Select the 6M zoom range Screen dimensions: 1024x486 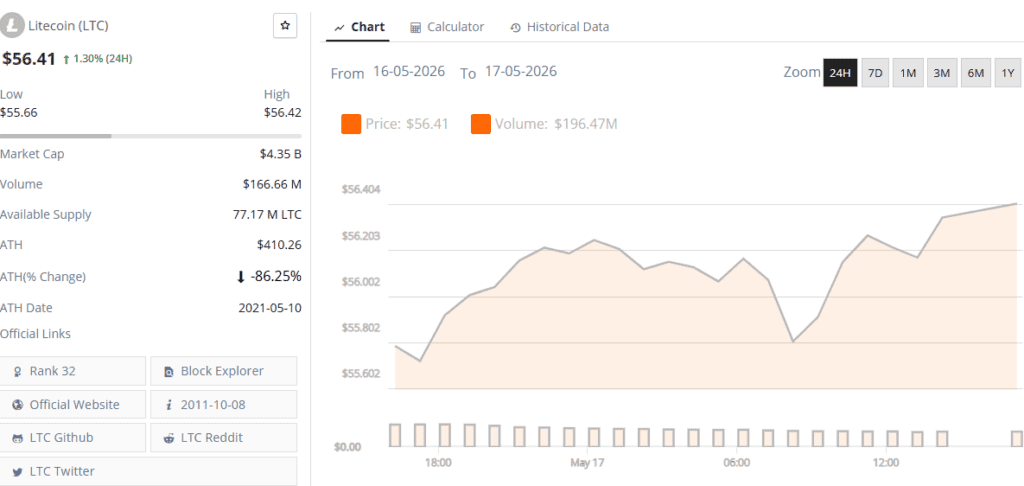click(x=976, y=73)
